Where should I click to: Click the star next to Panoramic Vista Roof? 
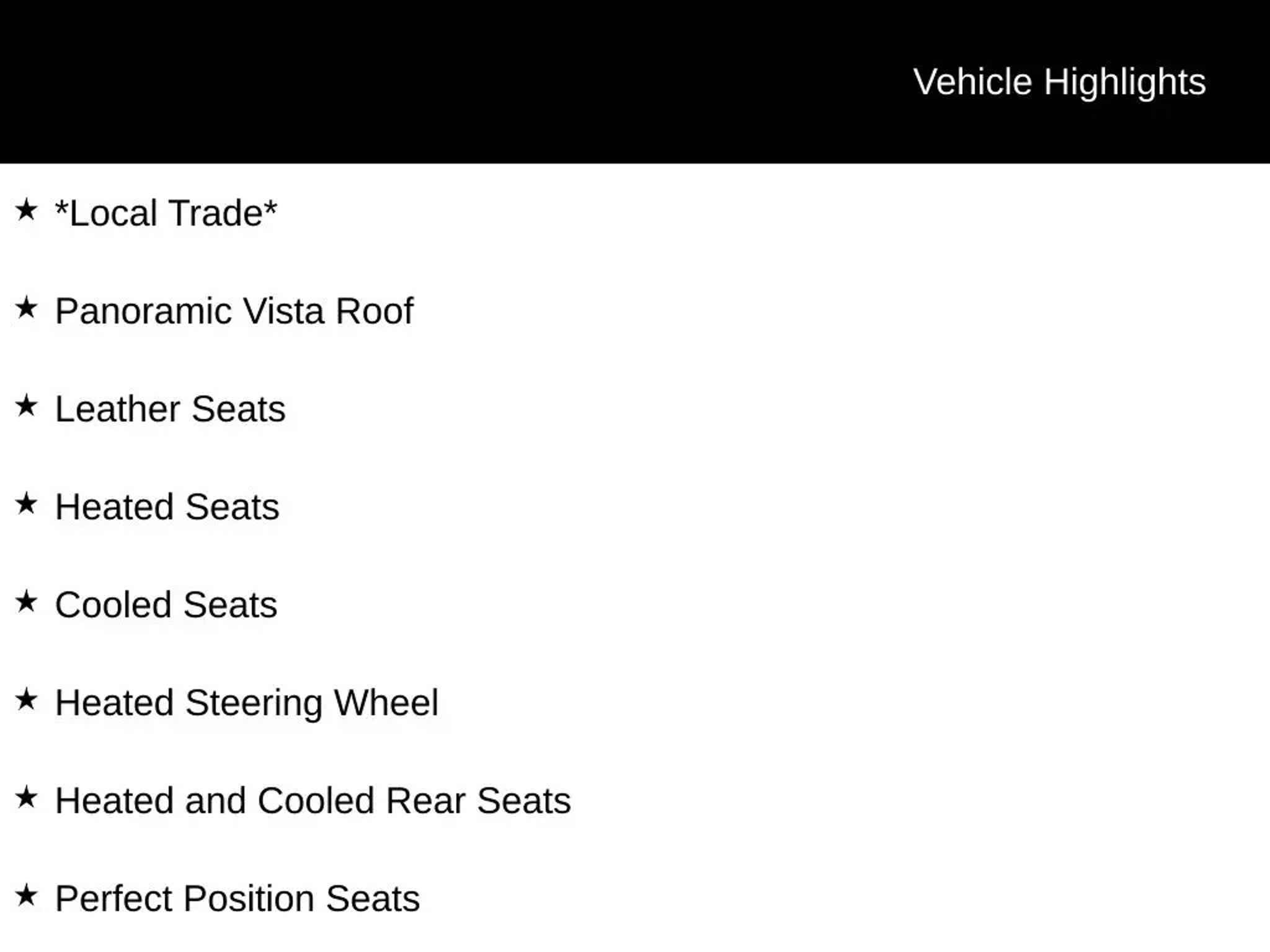[x=26, y=308]
